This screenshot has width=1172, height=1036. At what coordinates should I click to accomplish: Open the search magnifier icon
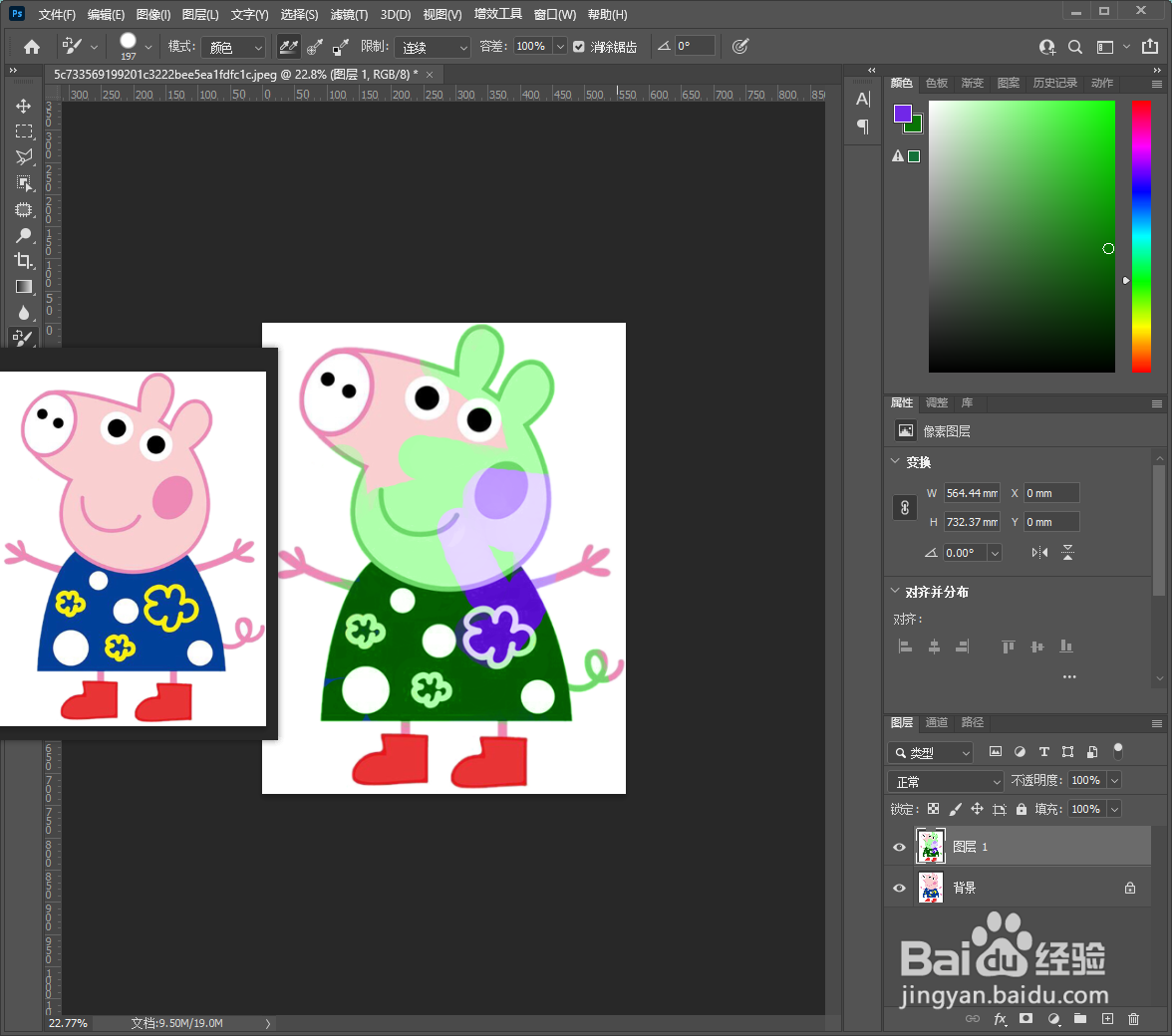point(1074,47)
